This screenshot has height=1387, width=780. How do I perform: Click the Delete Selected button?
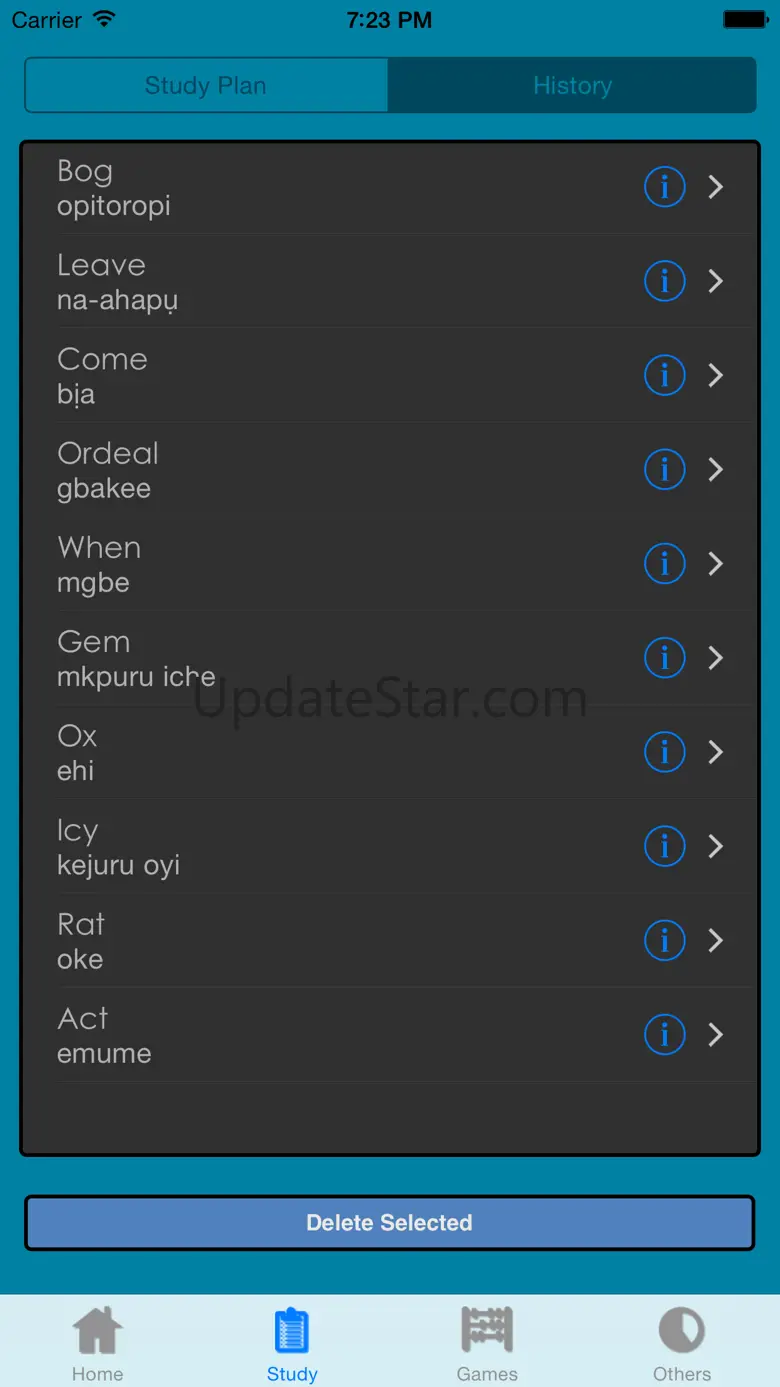pyautogui.click(x=389, y=1223)
